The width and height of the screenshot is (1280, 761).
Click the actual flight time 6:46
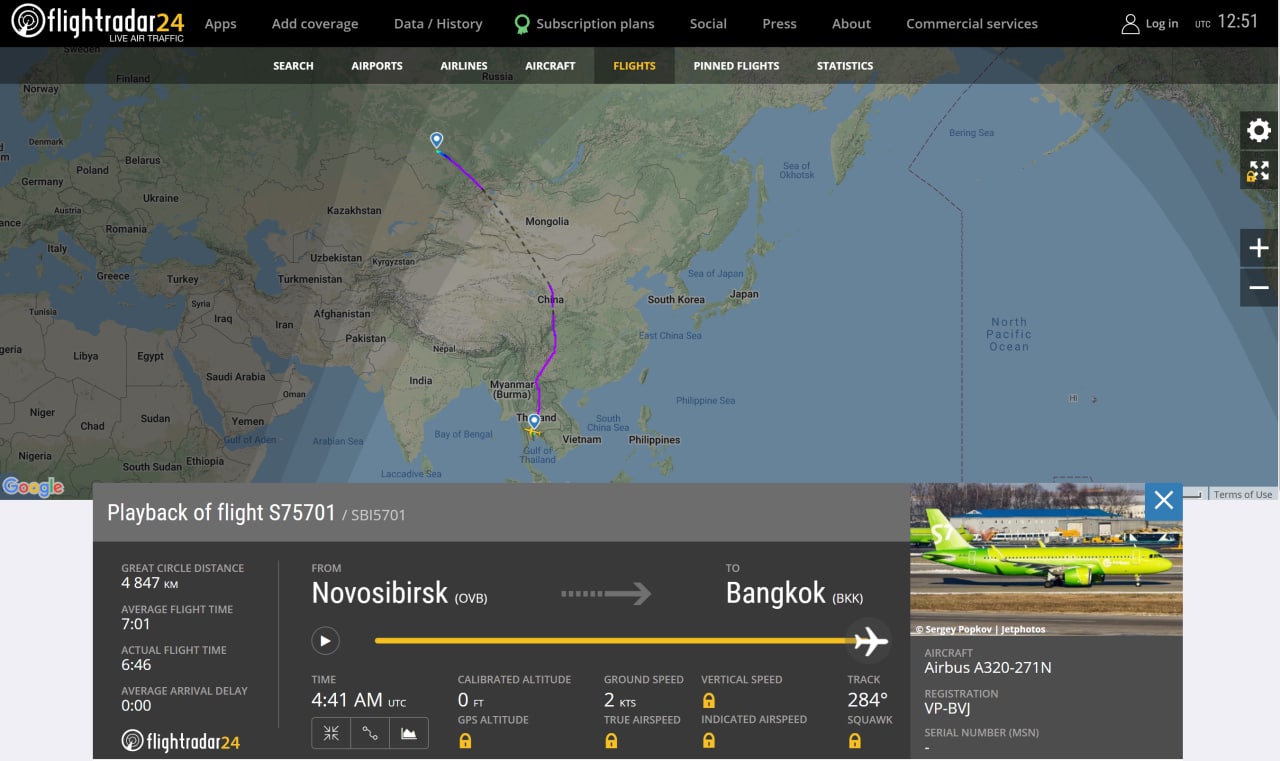pos(136,665)
